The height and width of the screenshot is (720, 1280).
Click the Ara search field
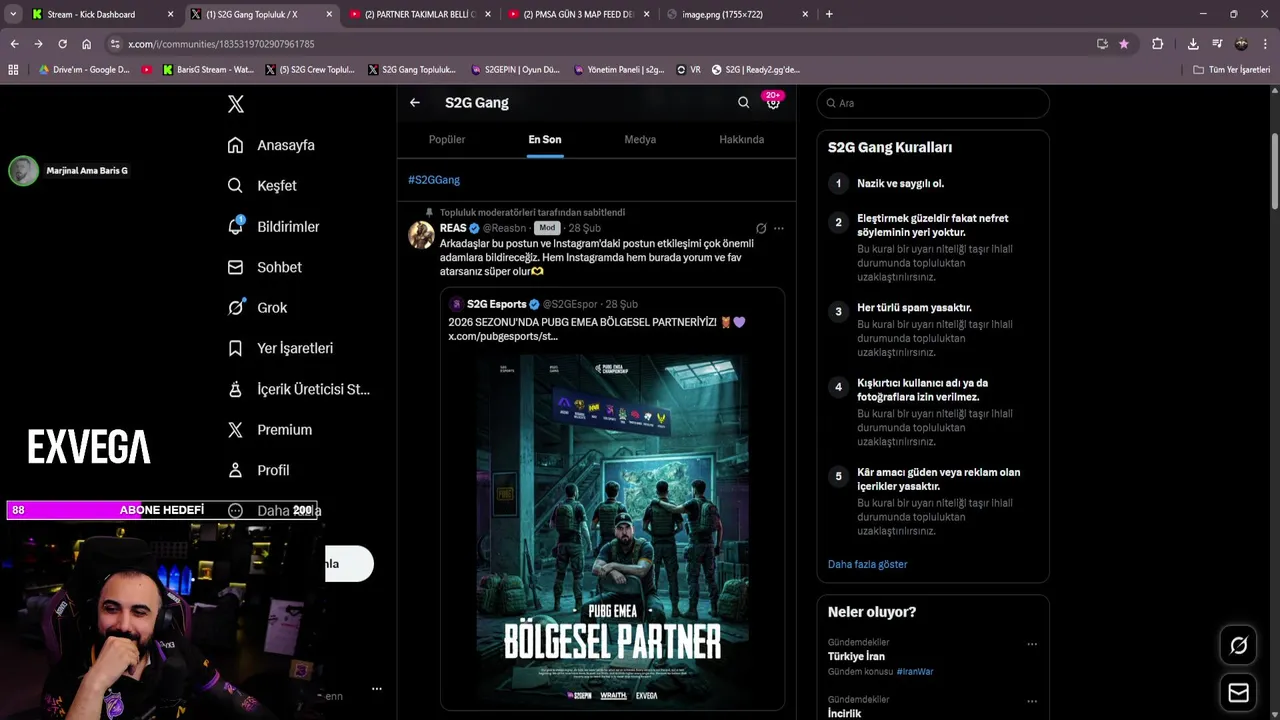(x=933, y=103)
